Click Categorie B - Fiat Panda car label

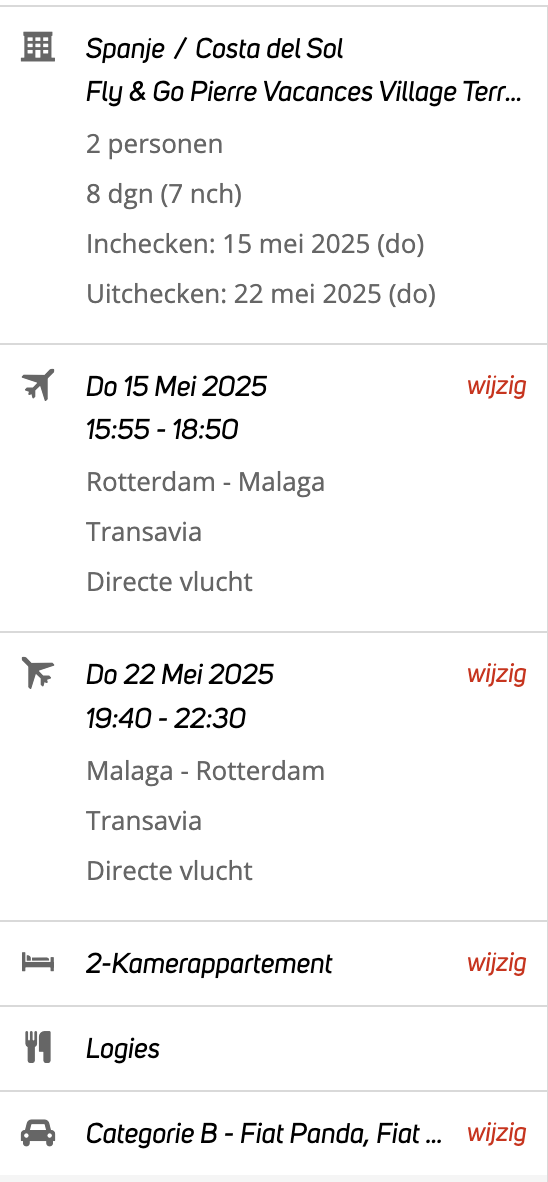pos(264,1134)
